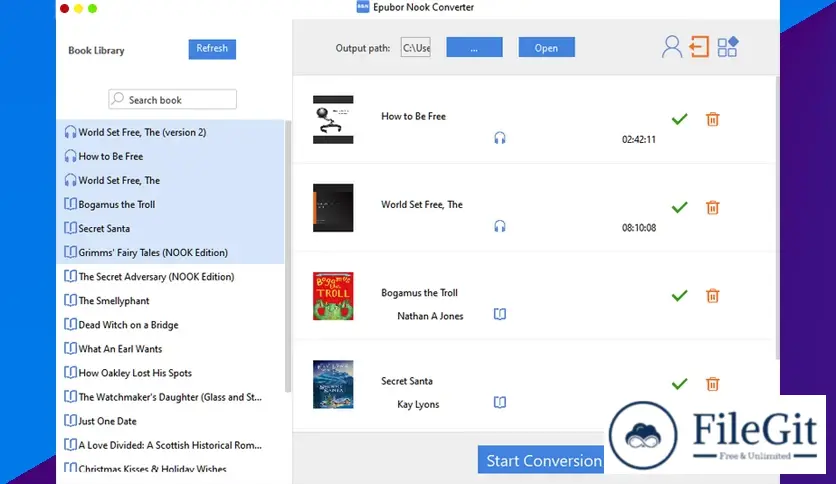Viewport: 836px width, 484px height.
Task: Select Grimms' Fairy Tales (NOOK Edition)
Action: click(x=170, y=252)
